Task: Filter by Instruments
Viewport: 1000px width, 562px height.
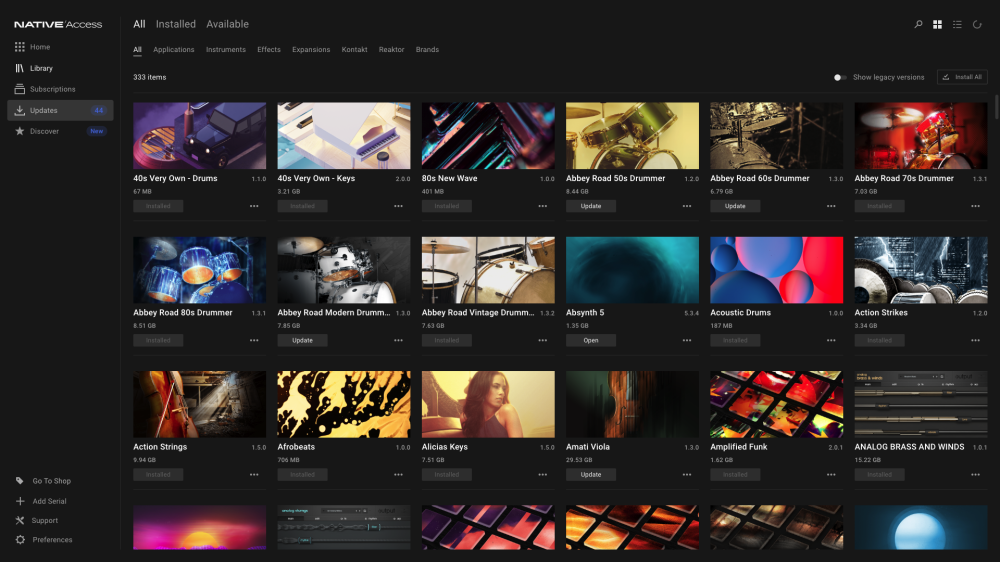Action: pyautogui.click(x=226, y=50)
